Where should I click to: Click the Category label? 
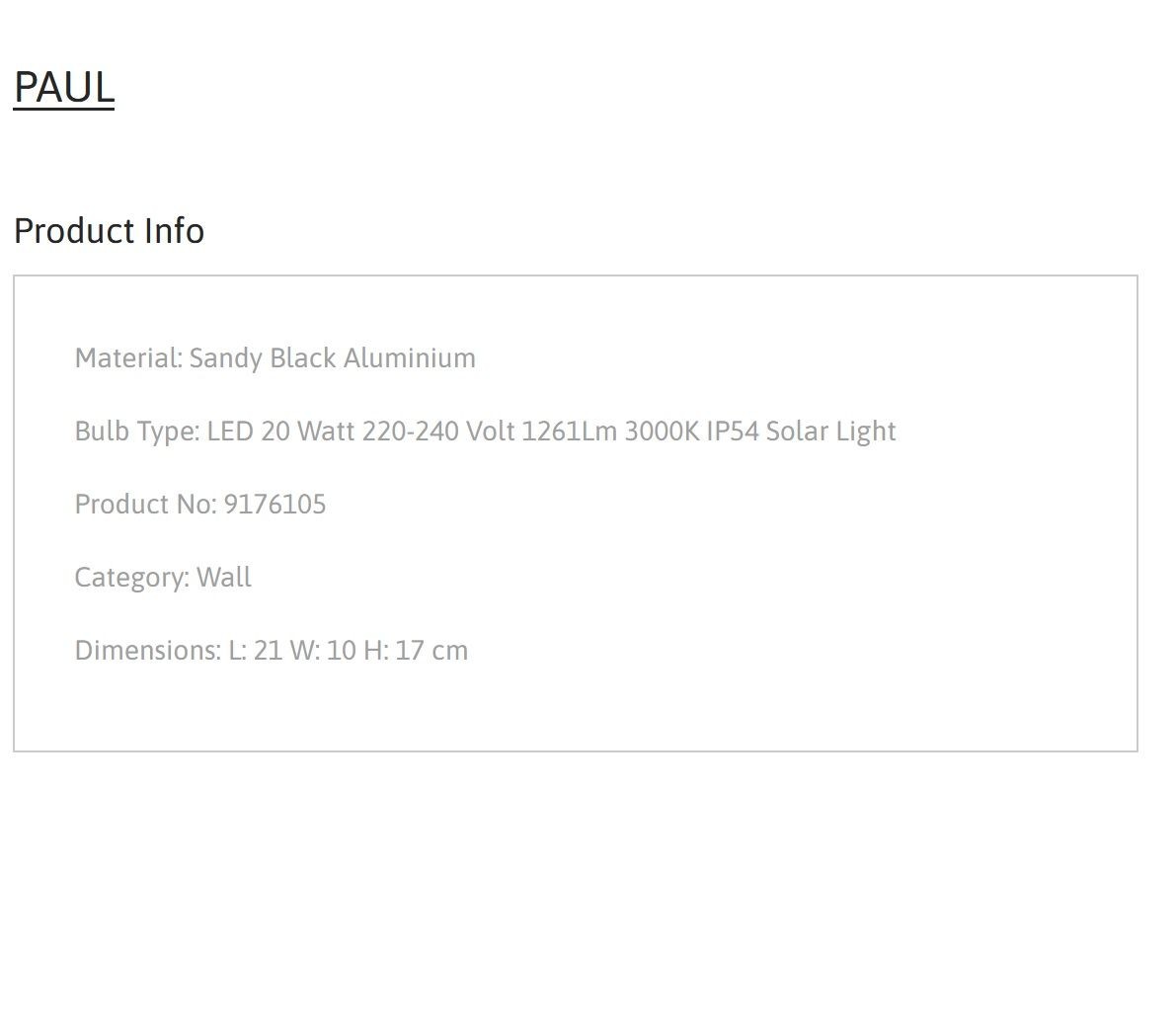click(x=132, y=578)
